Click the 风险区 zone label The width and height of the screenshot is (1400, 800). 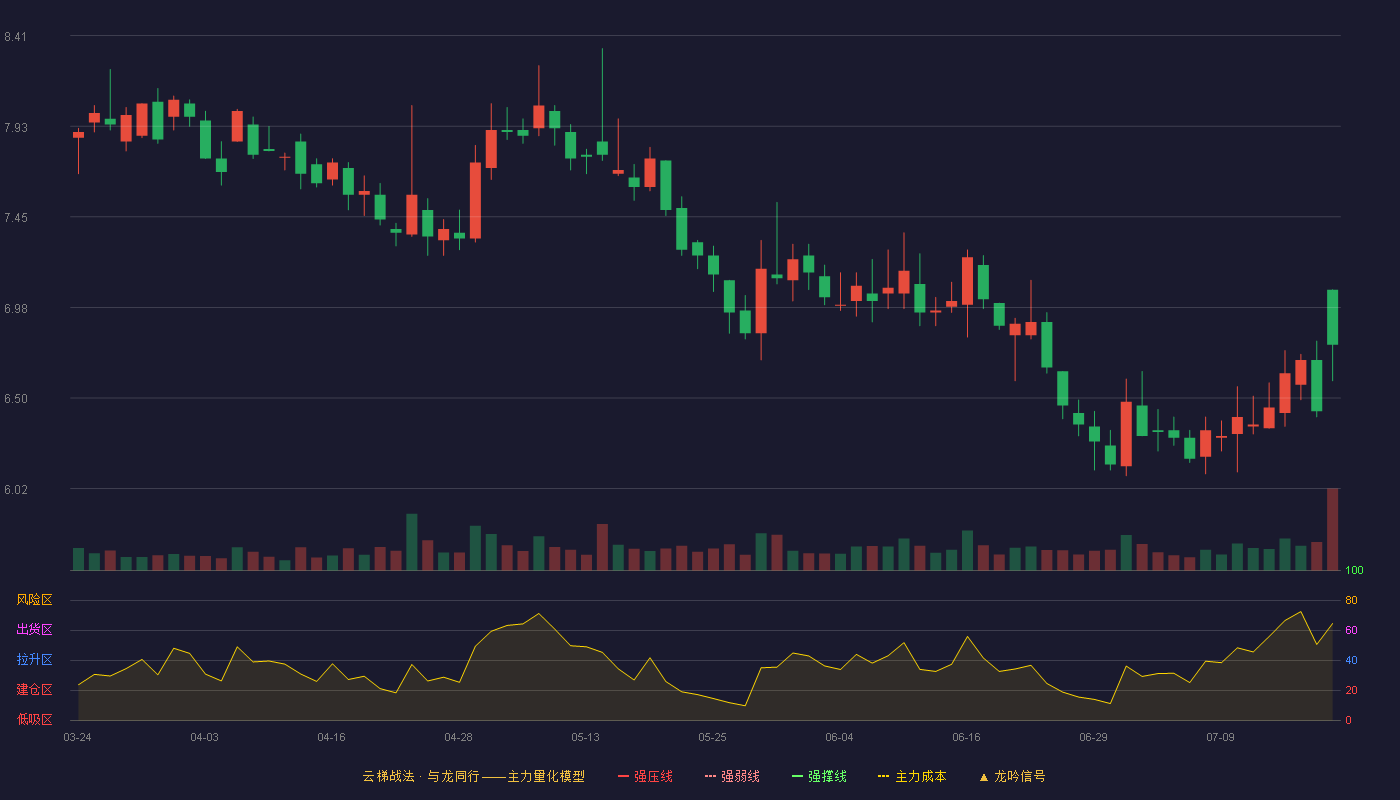pyautogui.click(x=34, y=600)
